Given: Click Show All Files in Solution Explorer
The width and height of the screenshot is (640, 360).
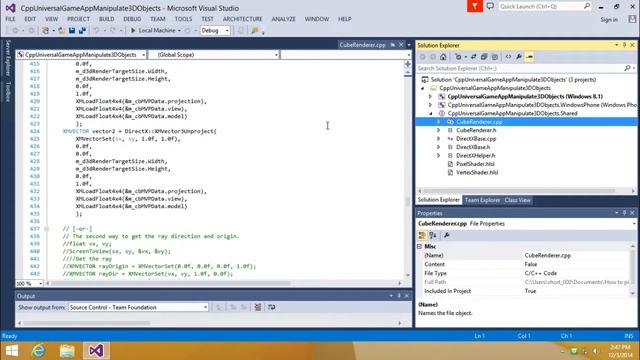Looking at the screenshot, I should (x=495, y=57).
